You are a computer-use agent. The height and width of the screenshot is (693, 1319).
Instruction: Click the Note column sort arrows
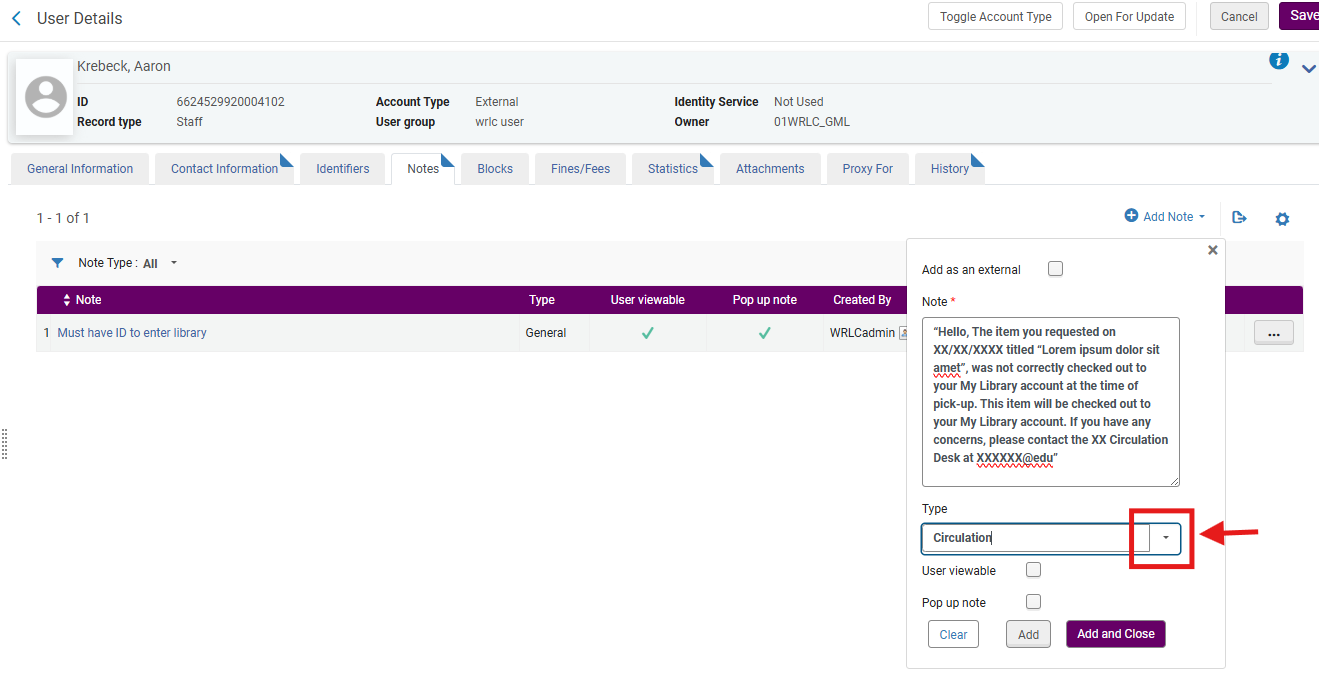[67, 300]
